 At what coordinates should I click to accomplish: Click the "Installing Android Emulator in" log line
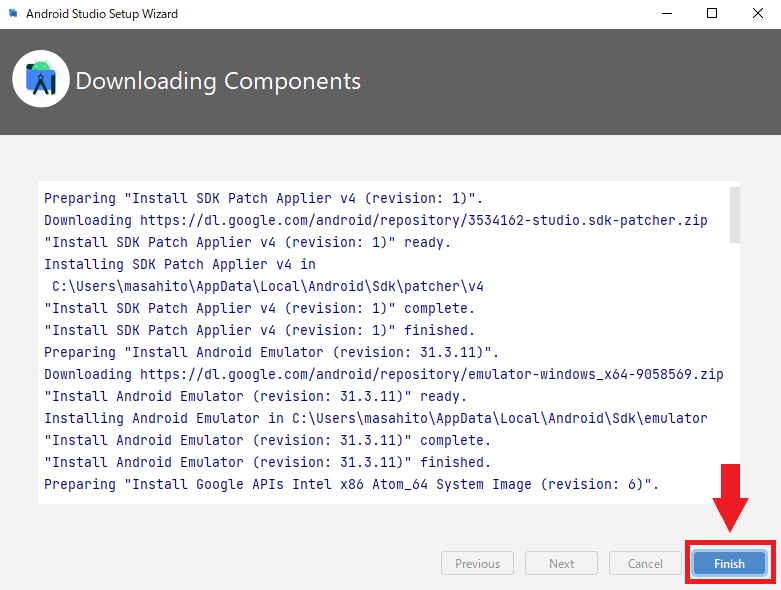point(376,418)
